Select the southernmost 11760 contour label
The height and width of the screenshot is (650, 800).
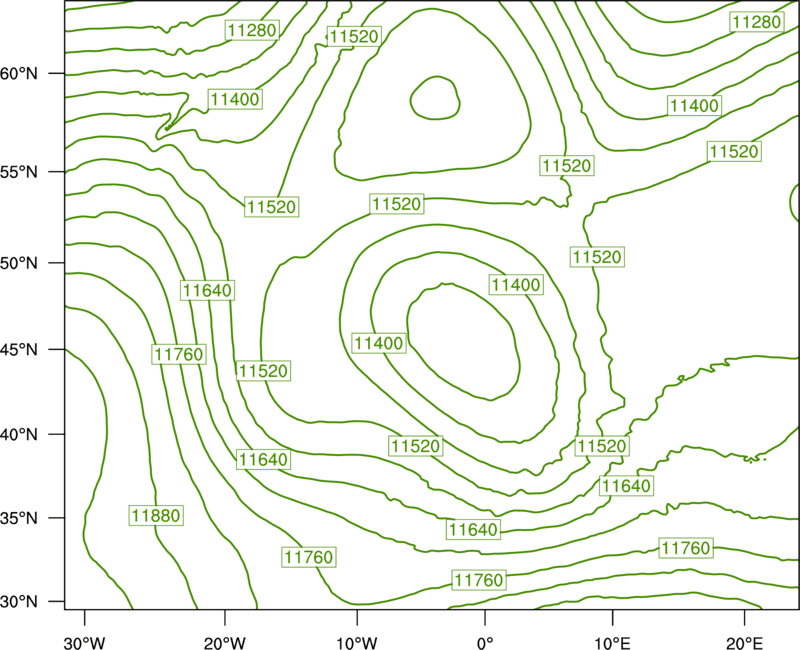[x=479, y=580]
